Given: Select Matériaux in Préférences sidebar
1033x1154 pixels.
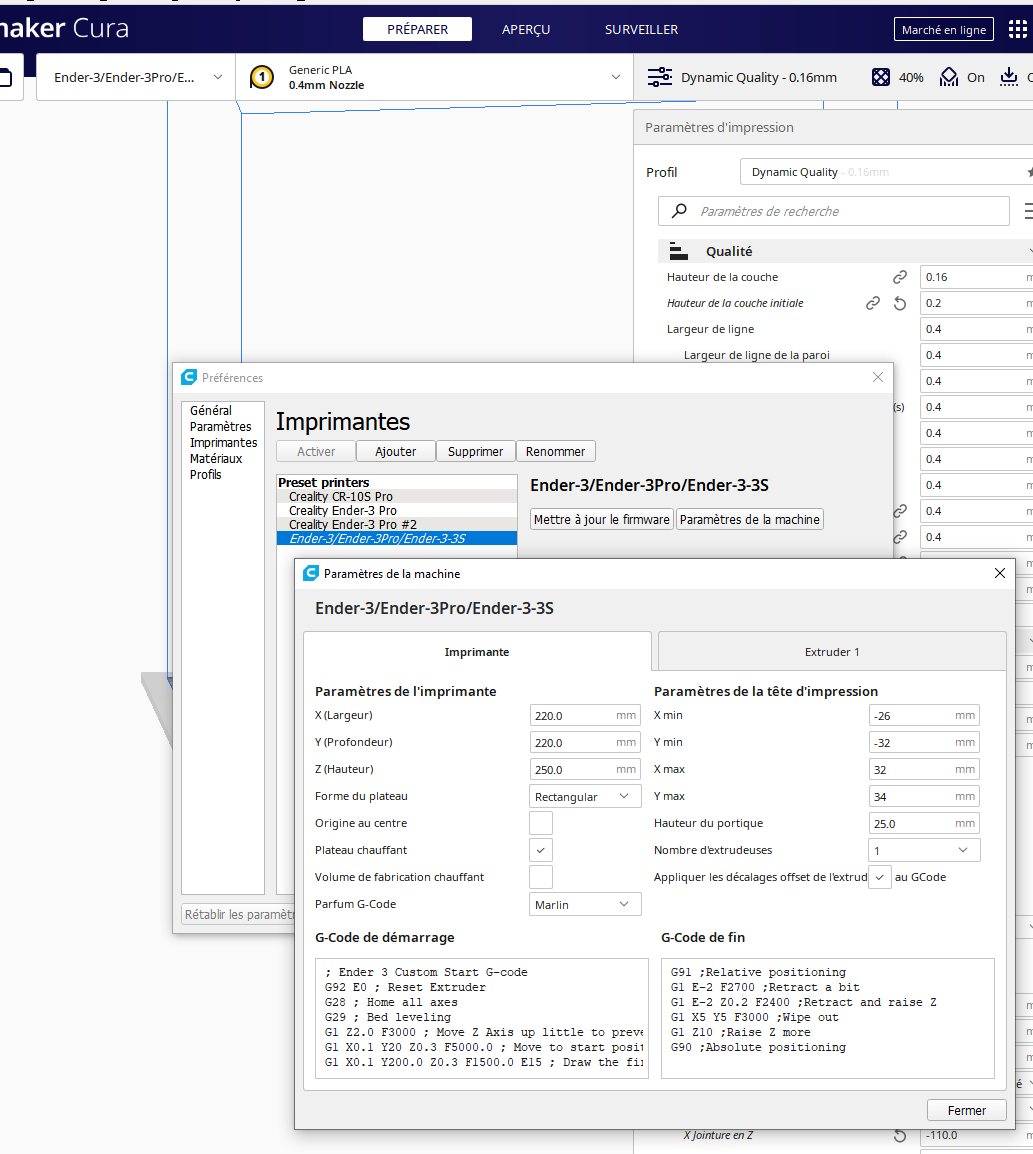Looking at the screenshot, I should pos(216,459).
